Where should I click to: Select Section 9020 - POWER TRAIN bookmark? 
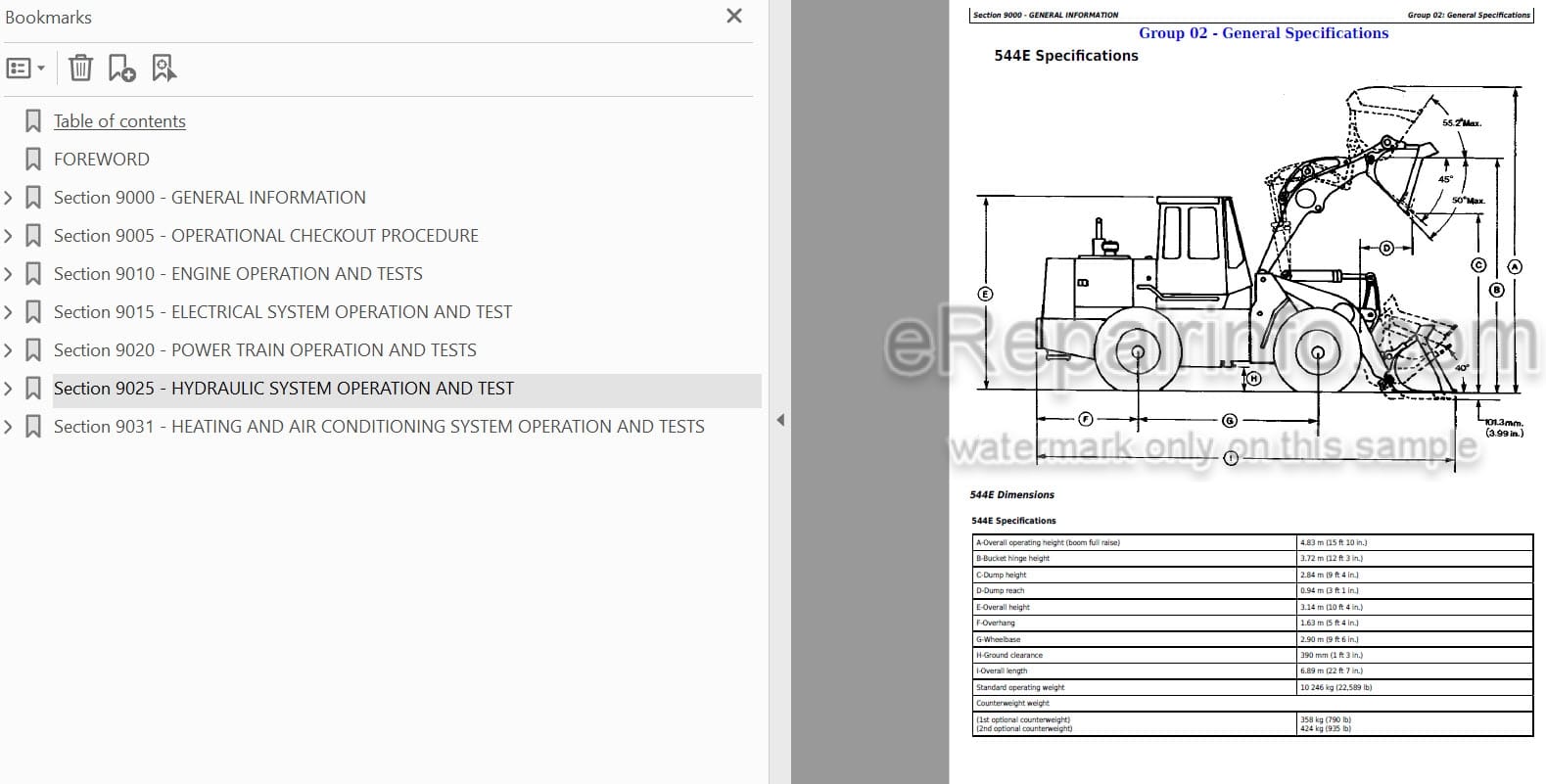pyautogui.click(x=265, y=350)
